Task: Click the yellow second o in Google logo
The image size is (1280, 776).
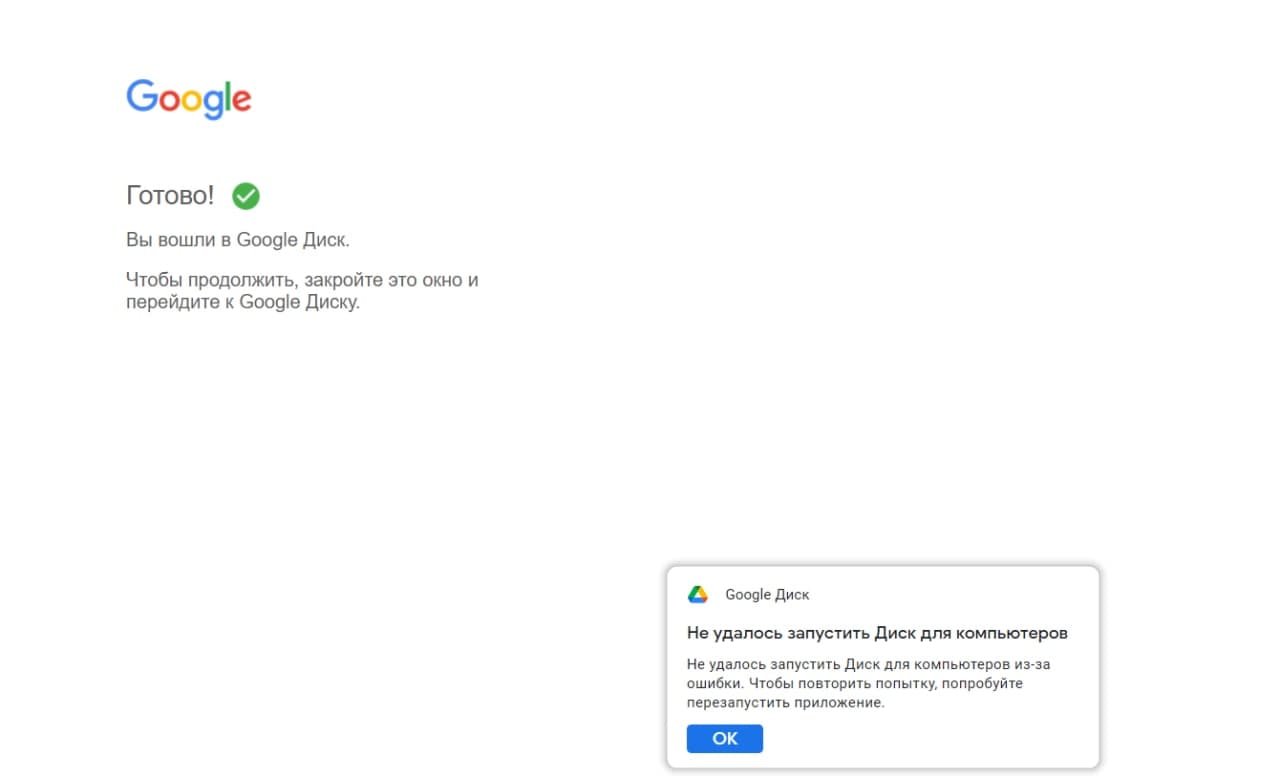Action: click(x=191, y=101)
